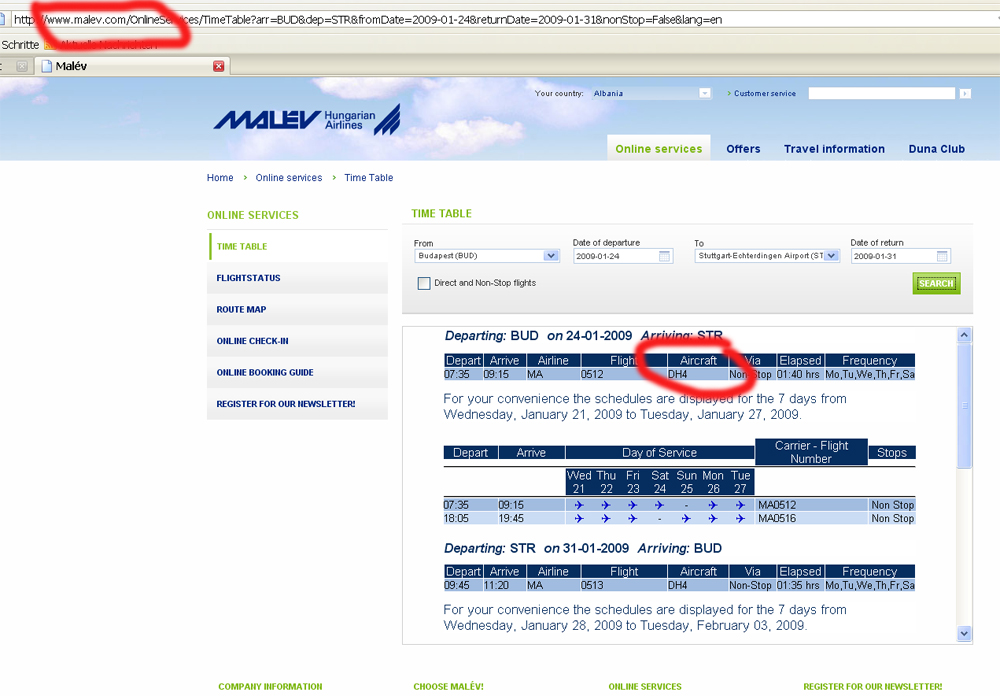This screenshot has width=1000, height=696.
Task: Select REGISTER FOR OUR NEWSLETTER in sidebar
Action: (x=298, y=404)
